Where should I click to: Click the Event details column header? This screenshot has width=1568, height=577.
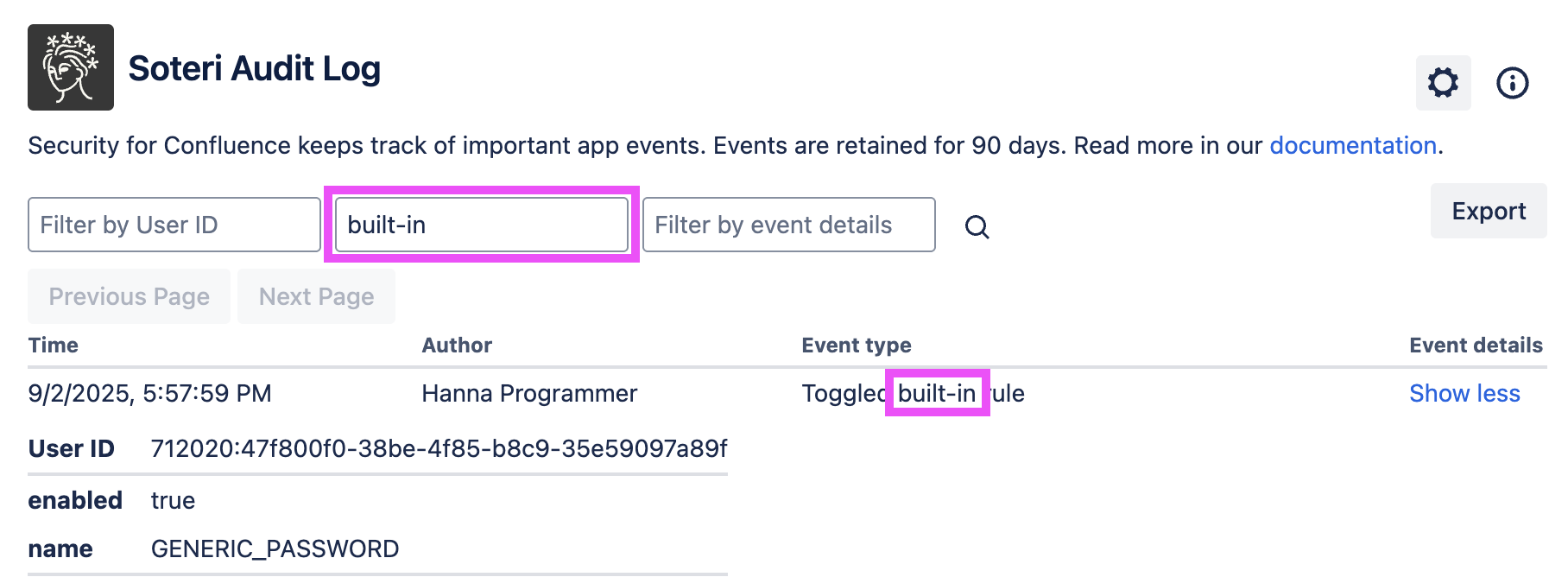click(1476, 346)
